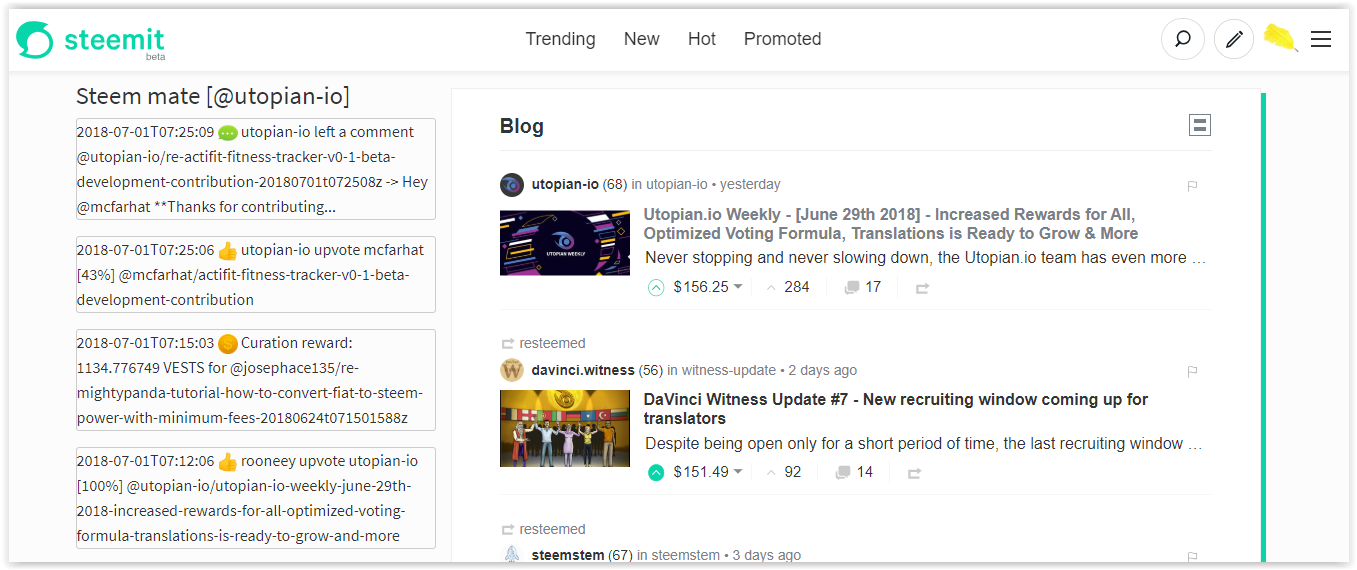The width and height of the screenshot is (1357, 570).
Task: Expand payout details for $156.25
Action: point(708,287)
